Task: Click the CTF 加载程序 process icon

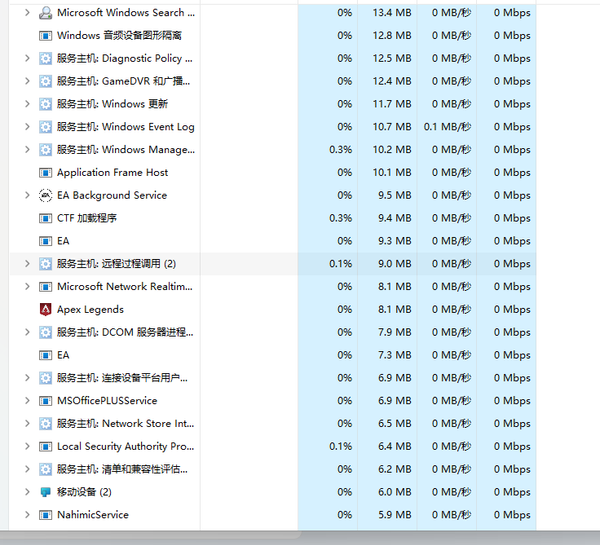Action: point(46,219)
